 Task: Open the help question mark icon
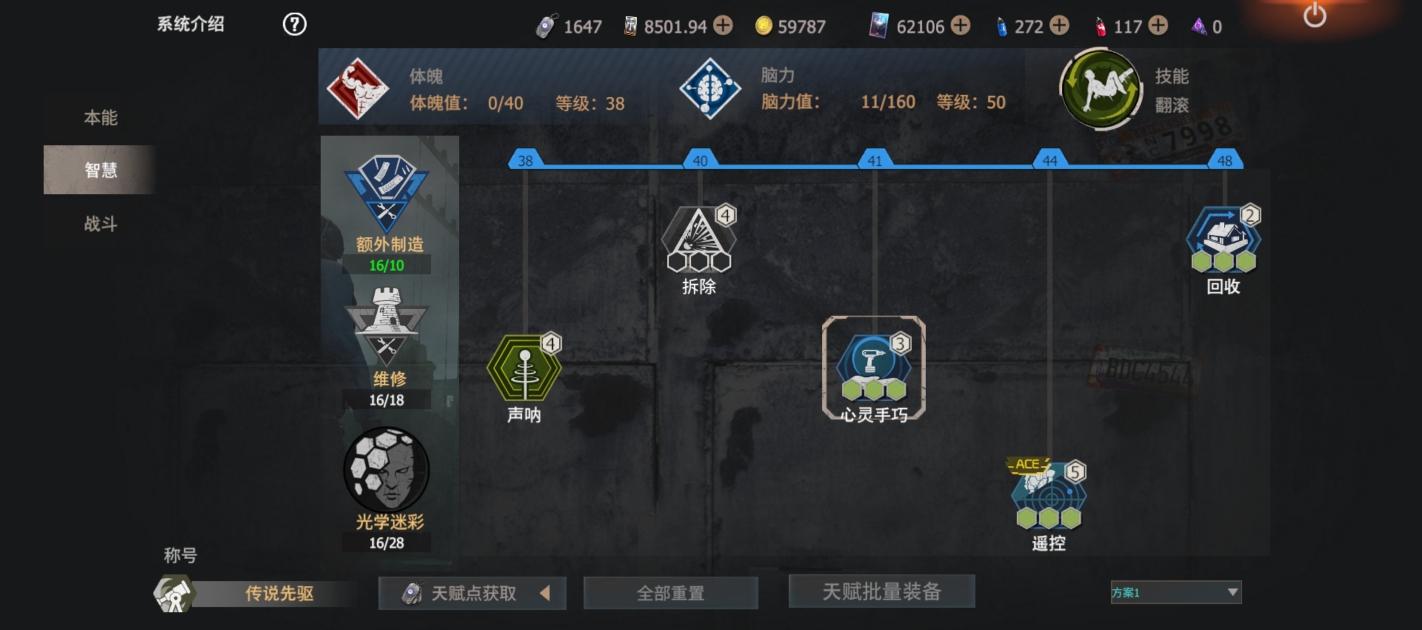click(x=294, y=24)
